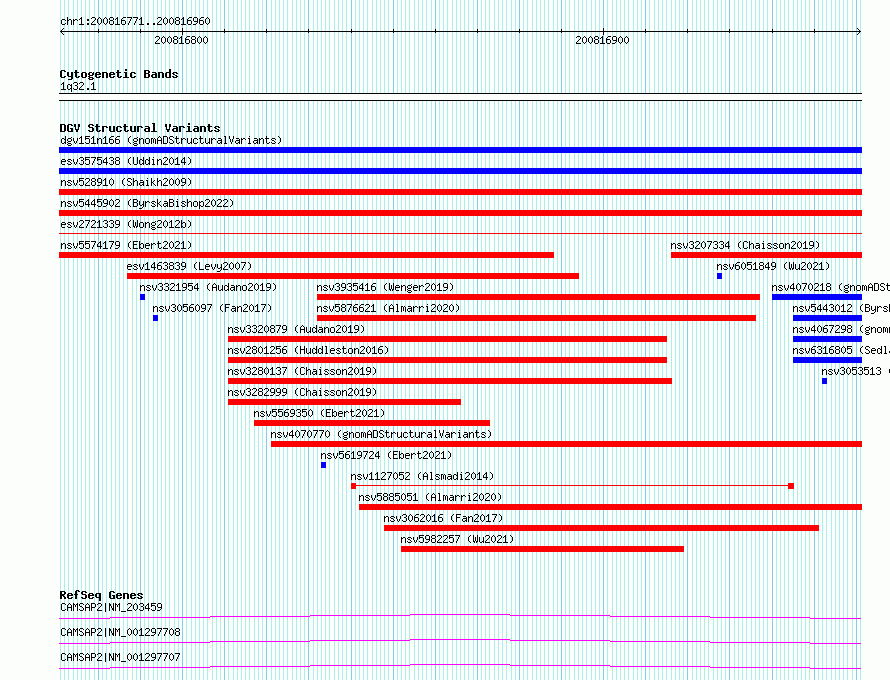Screen dimensions: 890x680
Task: Open nsv528910 (Shaikh2009) variant label
Action: click(x=126, y=182)
